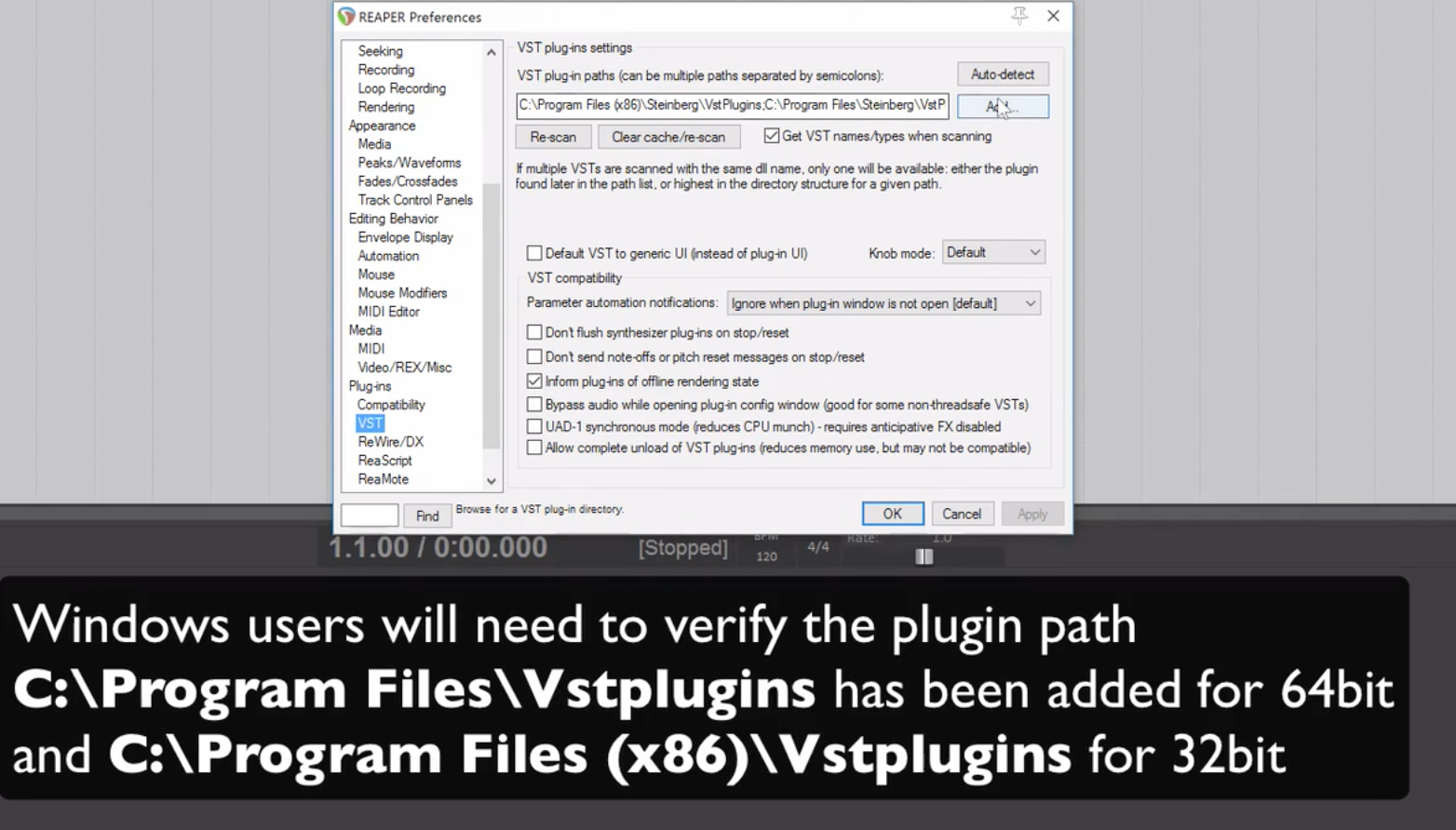Expand Parameter automation notifications dropdown
This screenshot has height=830, width=1456.
click(883, 303)
